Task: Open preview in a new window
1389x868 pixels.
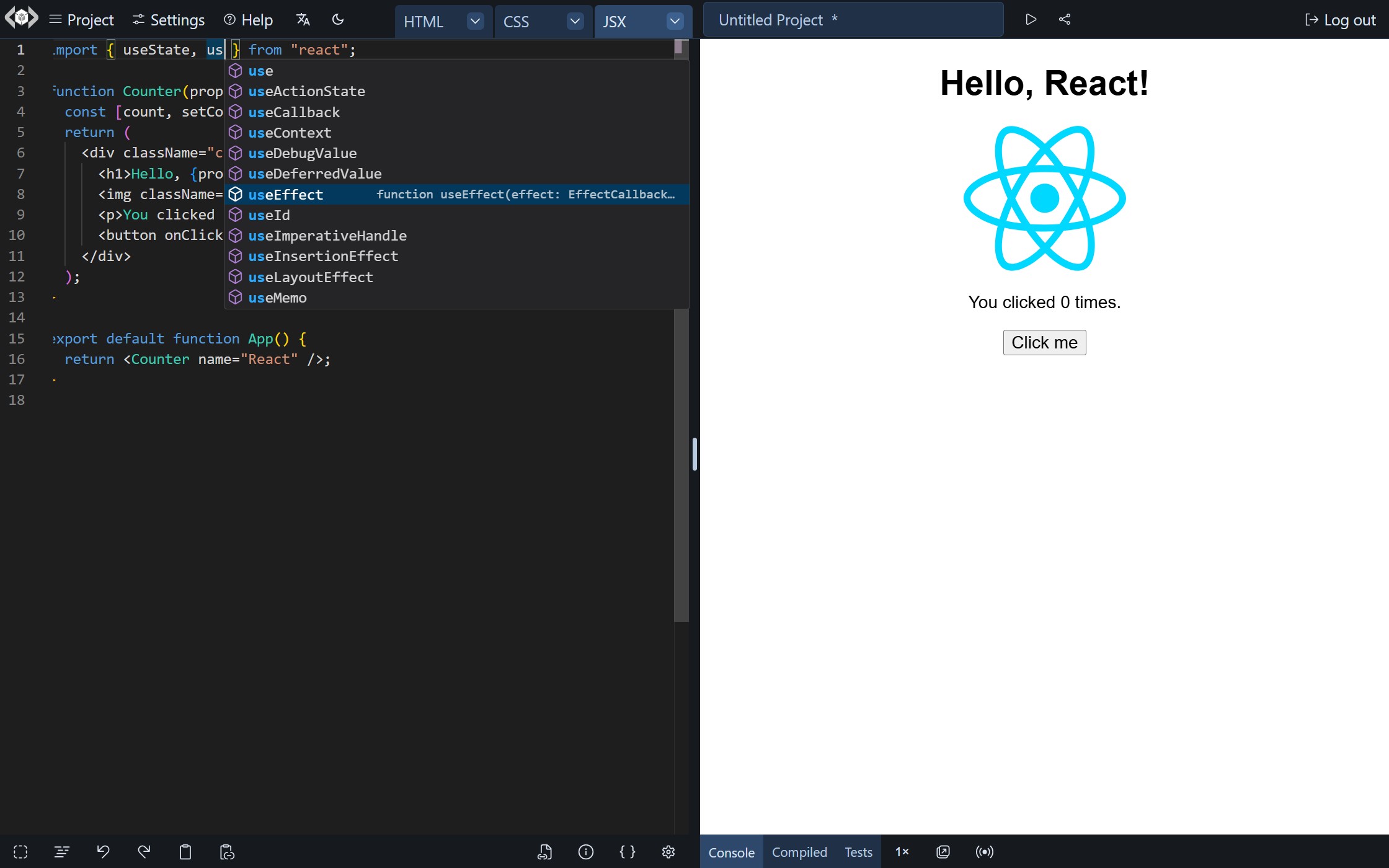Action: pos(943,851)
